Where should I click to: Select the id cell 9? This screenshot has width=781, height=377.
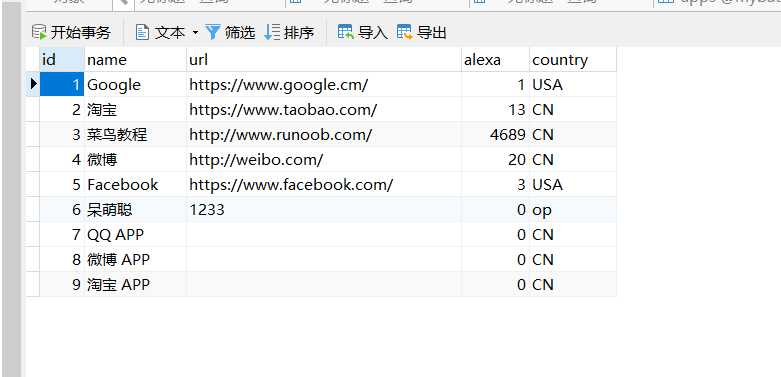tap(62, 284)
